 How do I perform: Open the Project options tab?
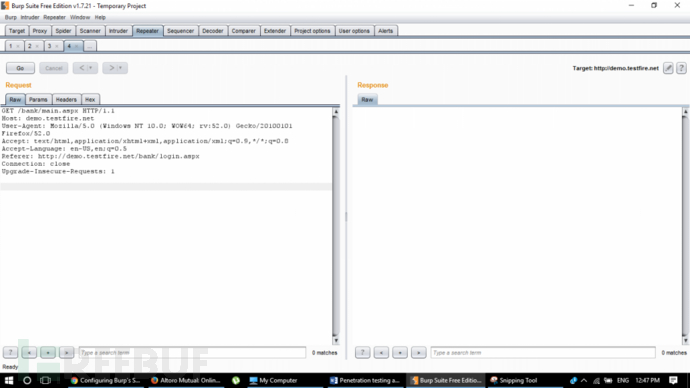pos(312,31)
